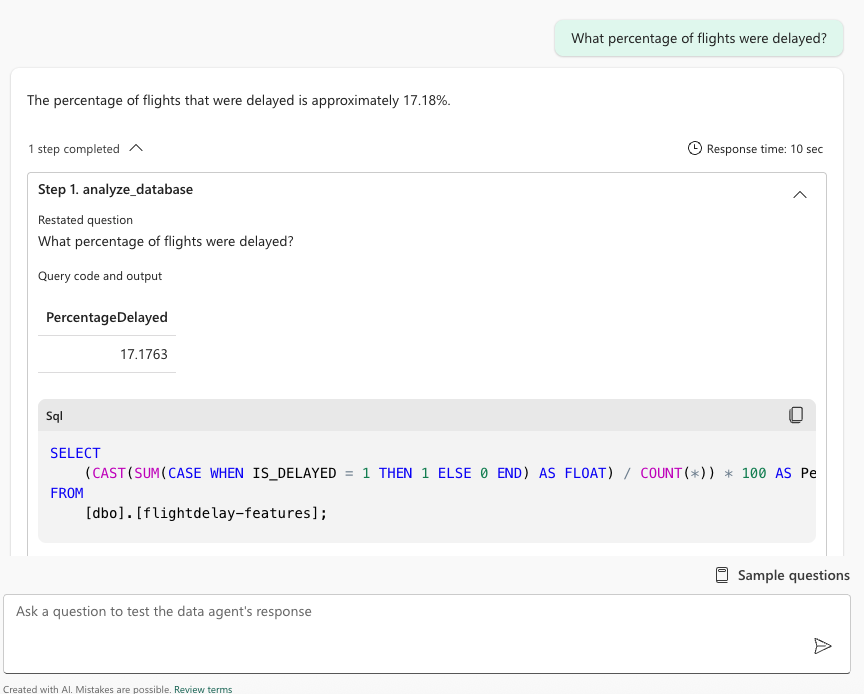Open the Review terms link
This screenshot has width=864, height=694.
203,689
